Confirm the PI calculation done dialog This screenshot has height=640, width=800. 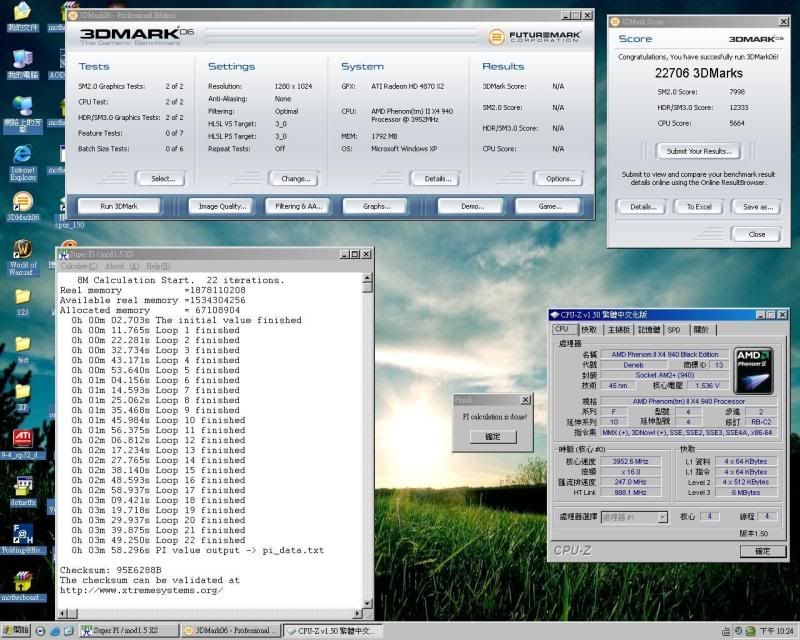pyautogui.click(x=492, y=437)
